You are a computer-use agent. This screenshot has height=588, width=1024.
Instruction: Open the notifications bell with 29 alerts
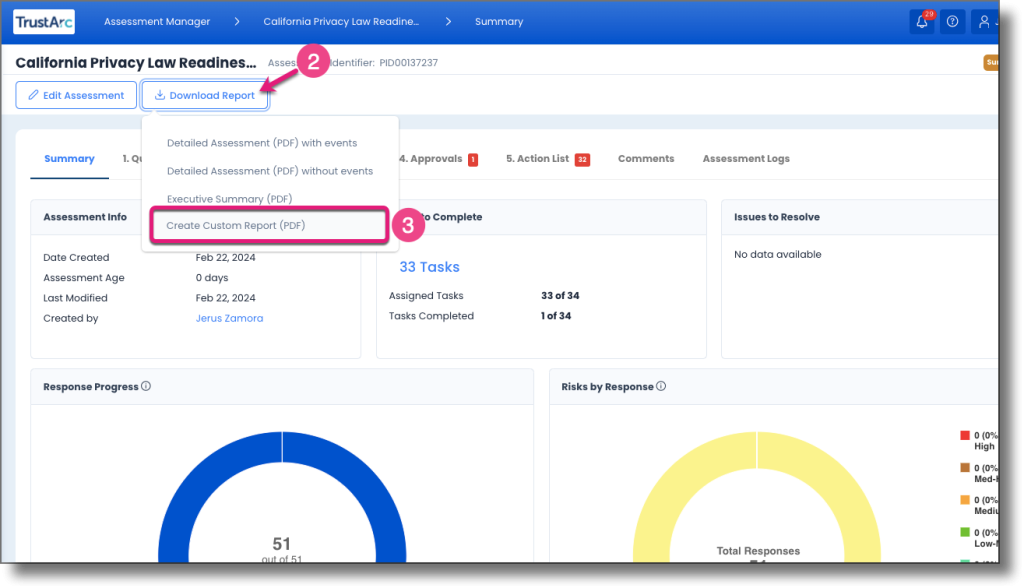point(921,20)
